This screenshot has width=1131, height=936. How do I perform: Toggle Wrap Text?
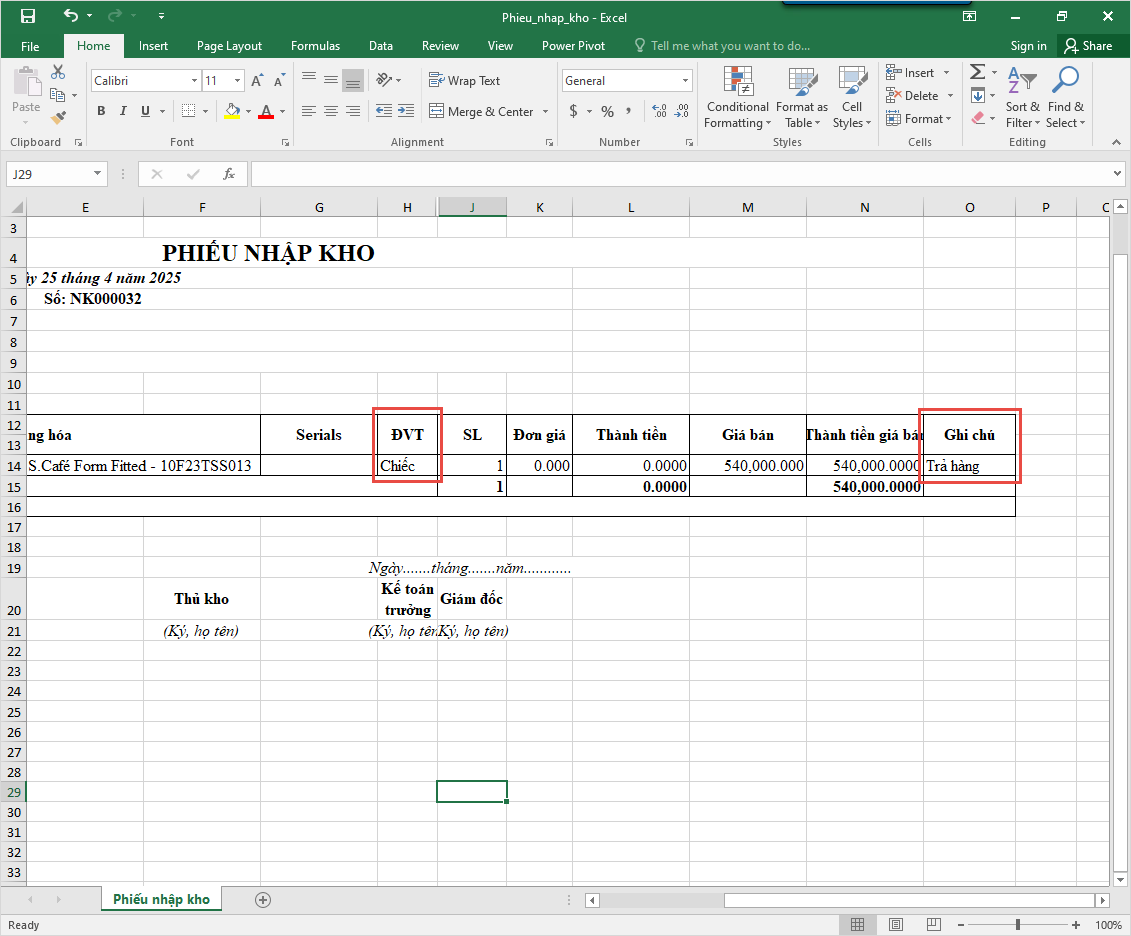pos(464,81)
